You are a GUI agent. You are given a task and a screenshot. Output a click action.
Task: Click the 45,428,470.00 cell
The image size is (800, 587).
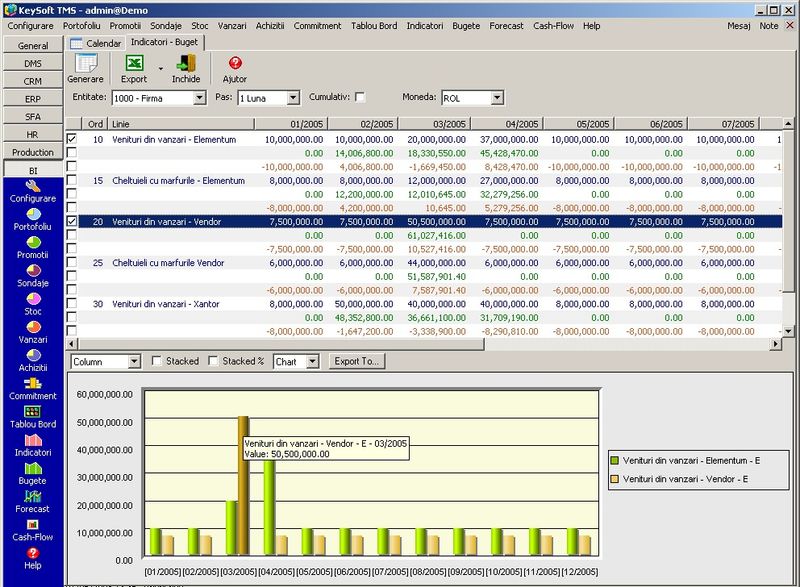(509, 153)
